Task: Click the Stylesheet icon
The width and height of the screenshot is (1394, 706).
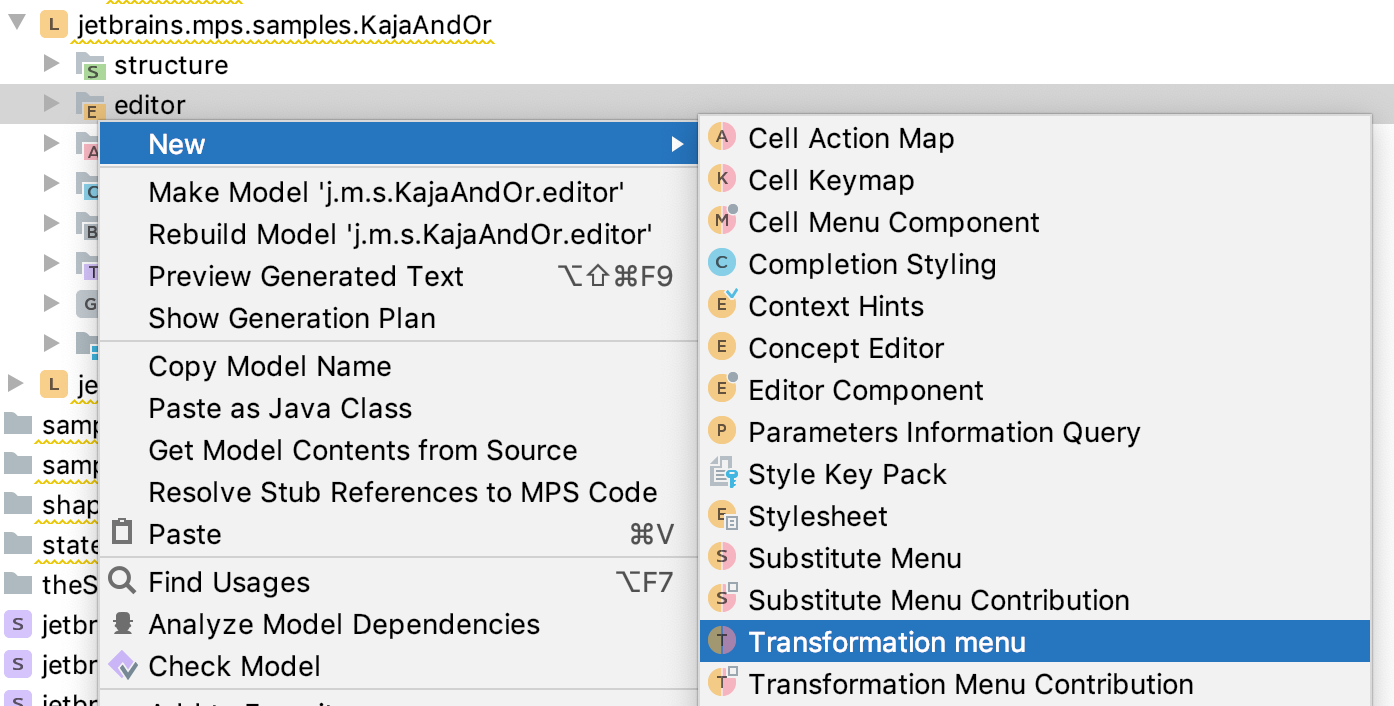Action: click(x=722, y=516)
